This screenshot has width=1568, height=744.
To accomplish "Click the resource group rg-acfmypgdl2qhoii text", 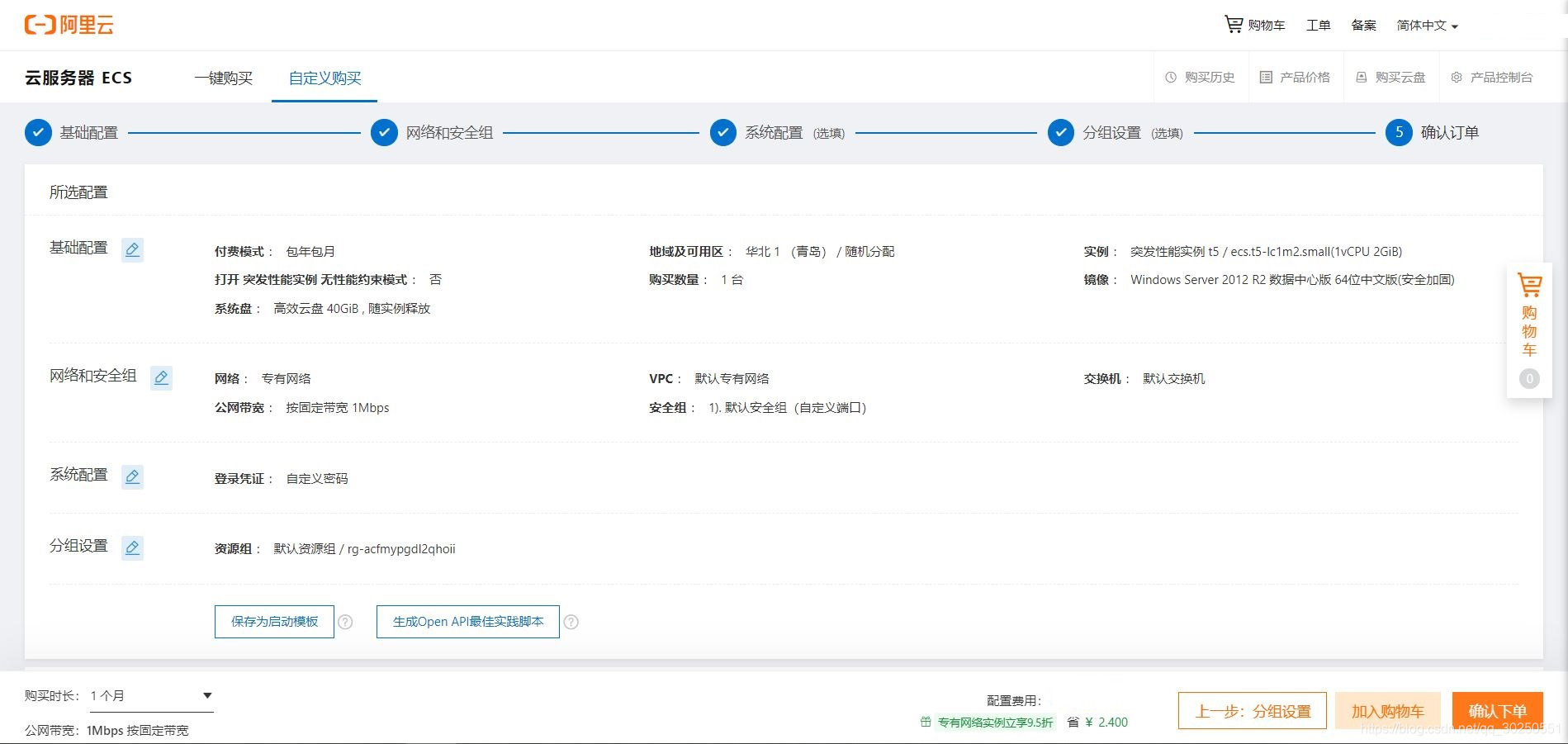I will point(401,549).
